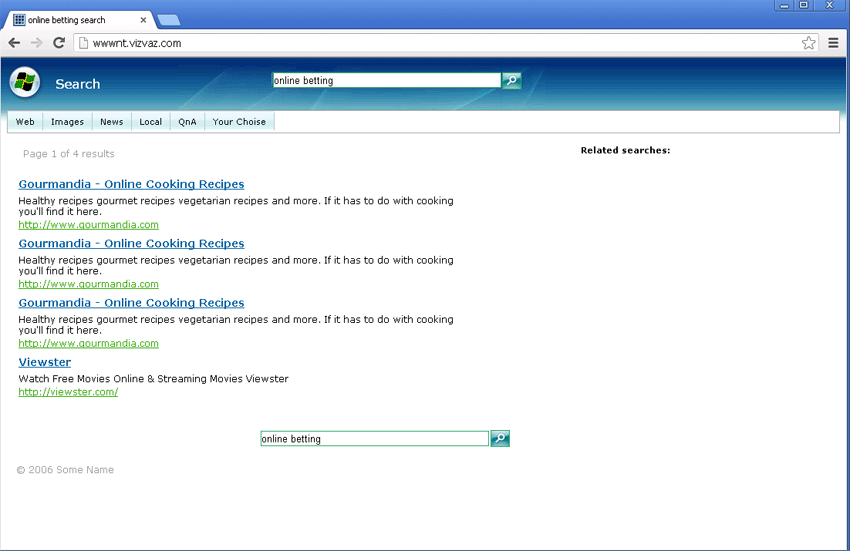
Task: Select the Your Choise tab
Action: pyautogui.click(x=239, y=122)
